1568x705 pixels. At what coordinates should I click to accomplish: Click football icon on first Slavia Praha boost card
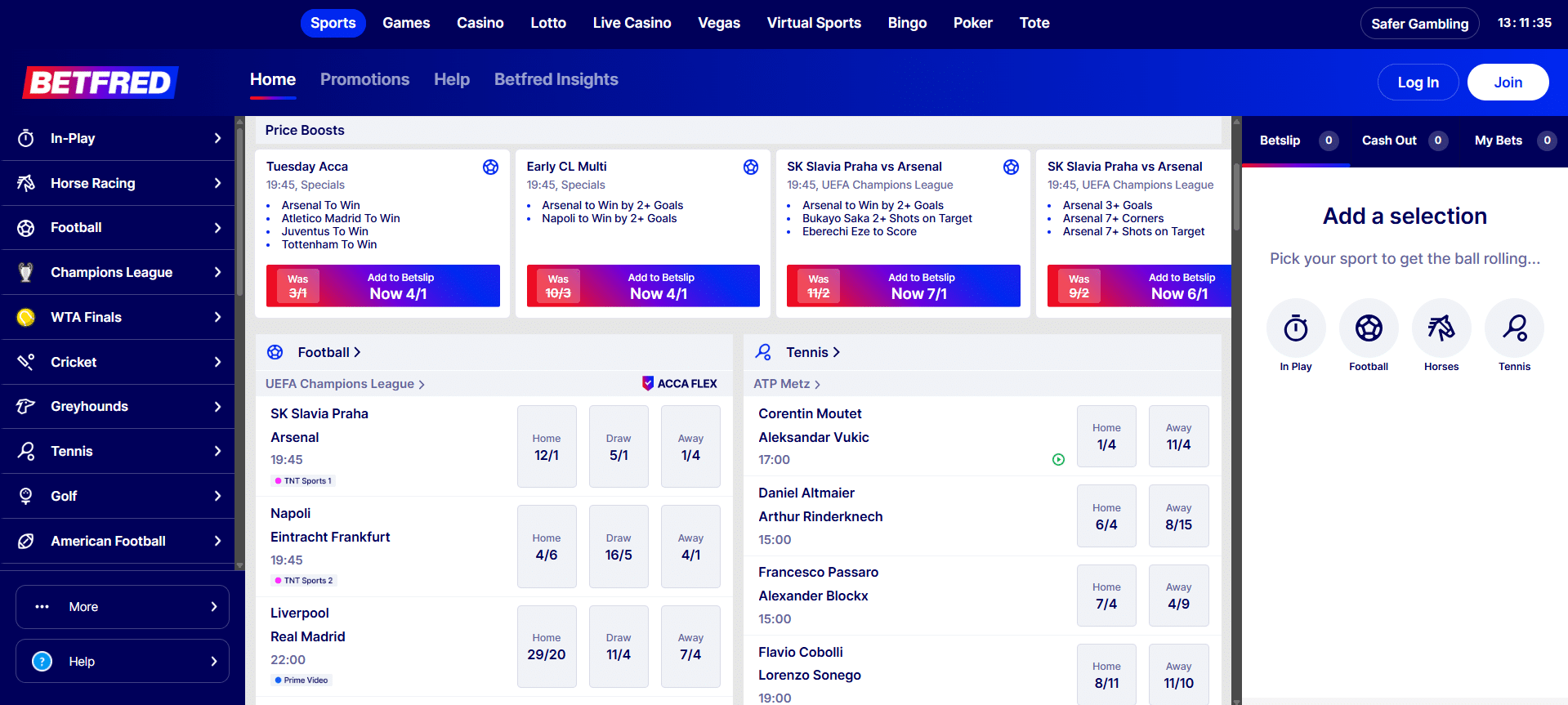click(x=1011, y=167)
